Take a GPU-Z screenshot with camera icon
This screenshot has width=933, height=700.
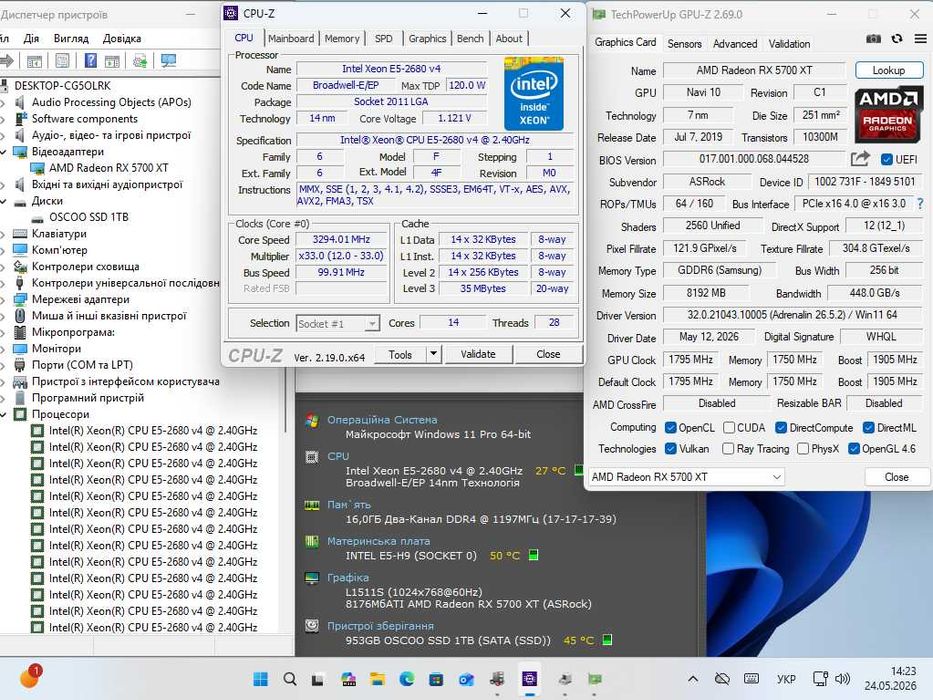click(x=873, y=39)
